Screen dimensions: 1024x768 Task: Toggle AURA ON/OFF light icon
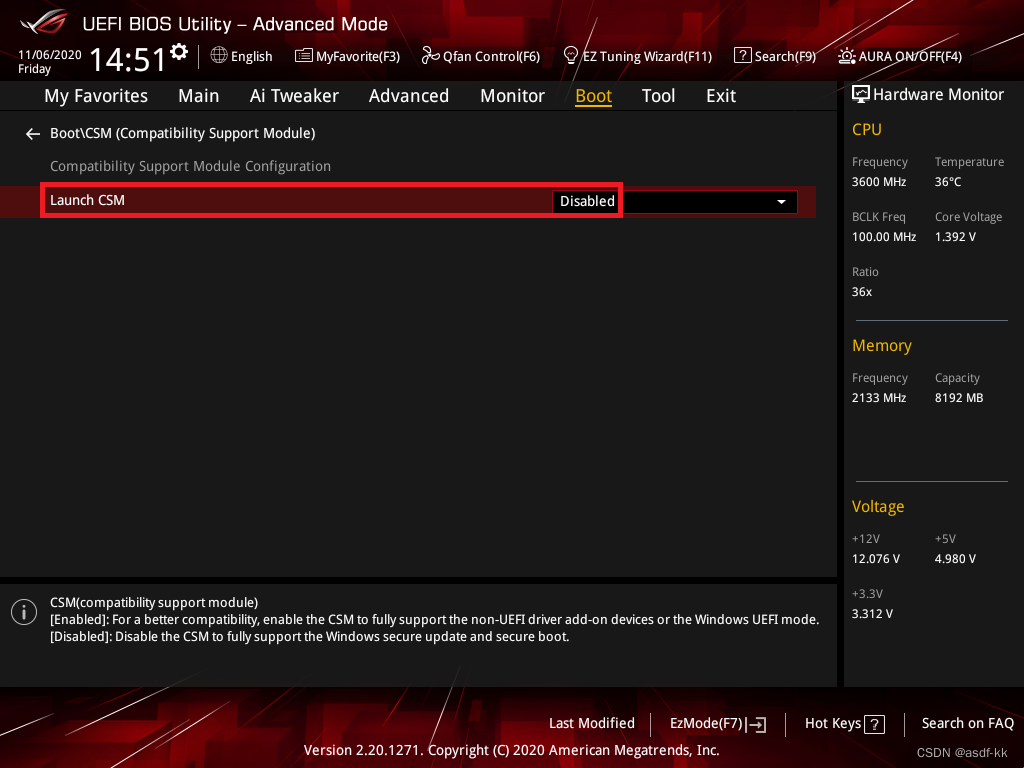(847, 56)
